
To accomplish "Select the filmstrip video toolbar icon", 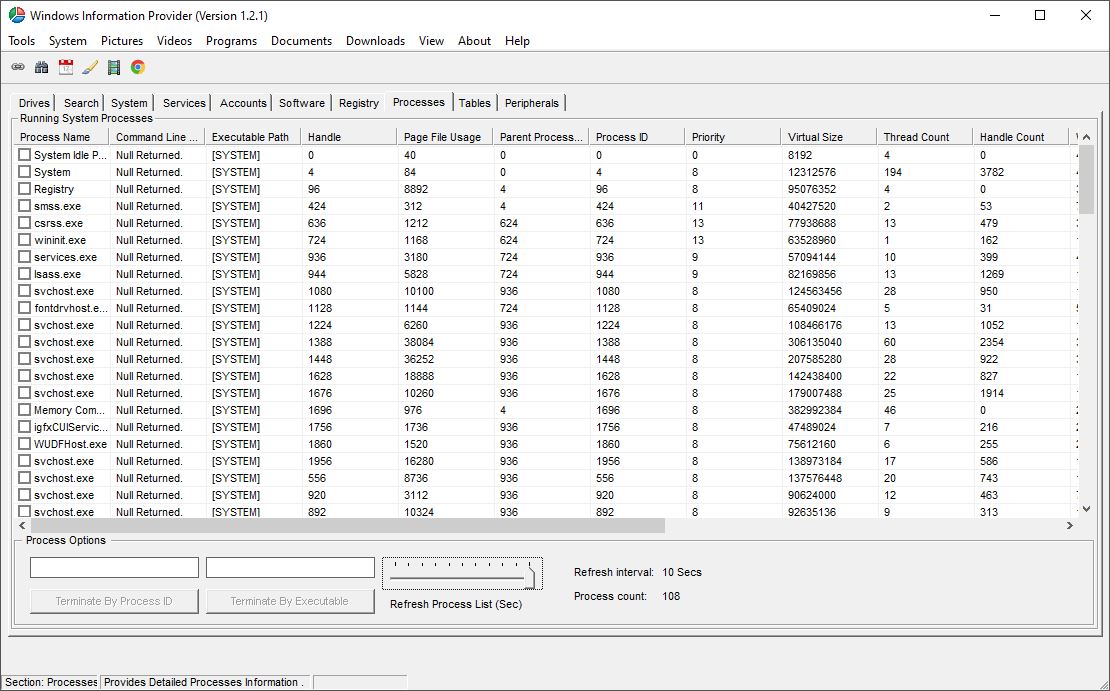I will pyautogui.click(x=113, y=66).
